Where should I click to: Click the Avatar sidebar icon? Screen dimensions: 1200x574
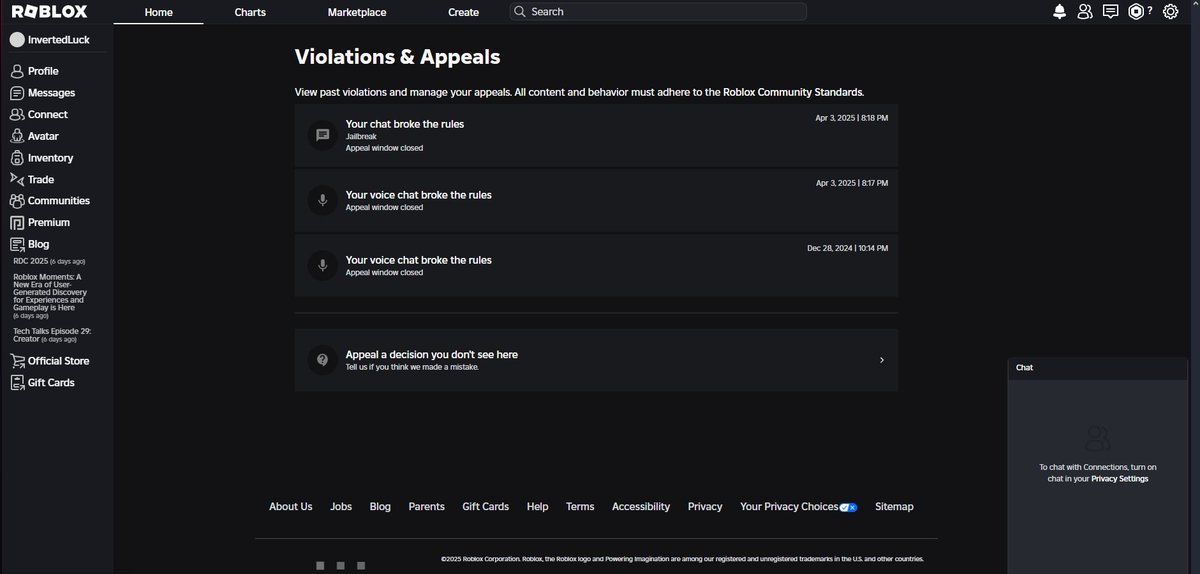[x=17, y=136]
